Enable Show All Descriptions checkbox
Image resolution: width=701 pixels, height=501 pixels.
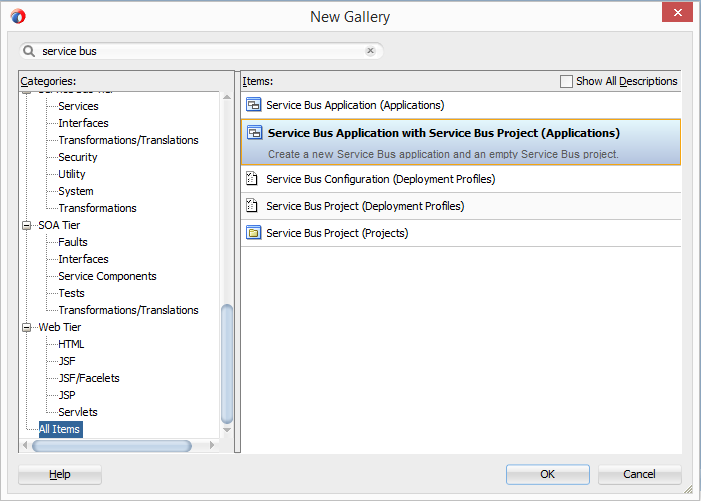(566, 81)
